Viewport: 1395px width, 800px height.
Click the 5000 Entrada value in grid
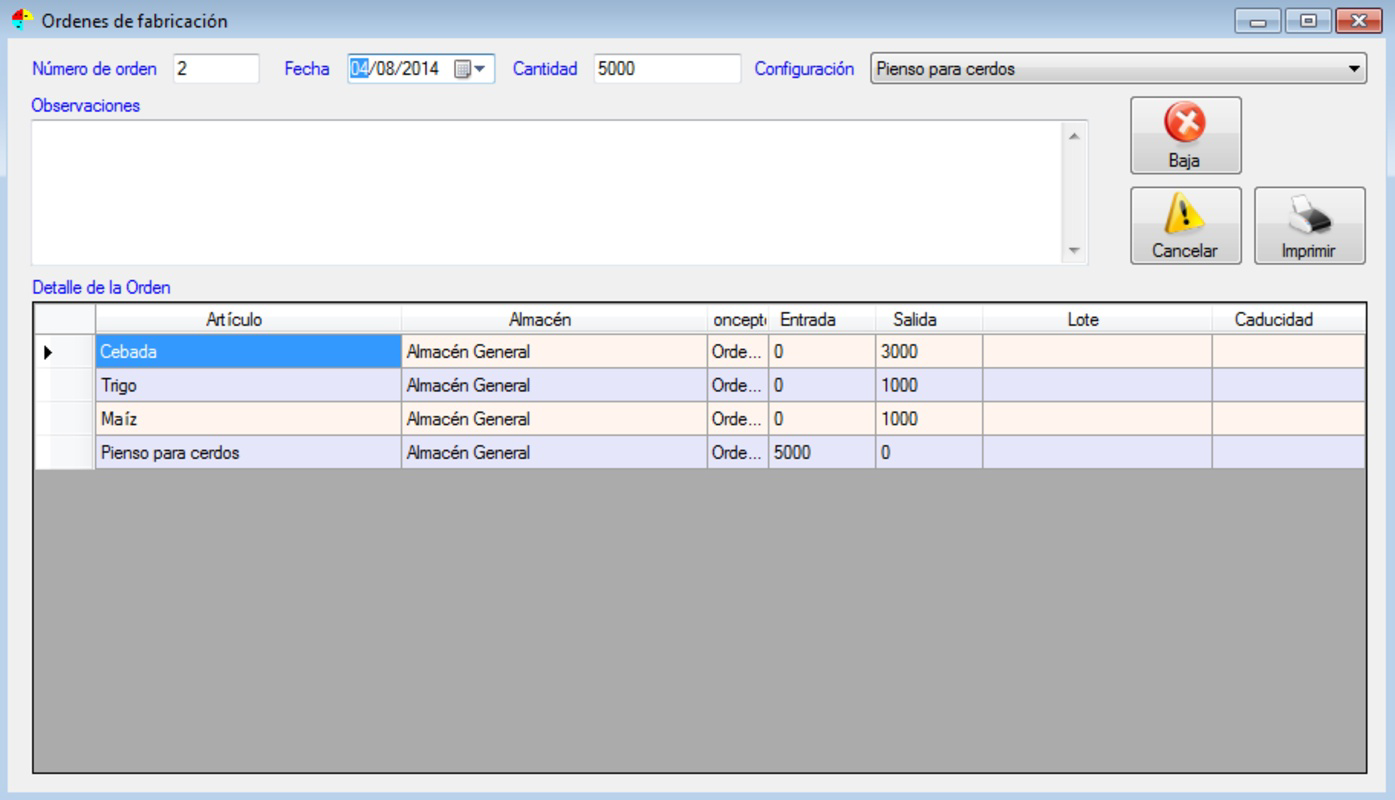click(x=821, y=453)
